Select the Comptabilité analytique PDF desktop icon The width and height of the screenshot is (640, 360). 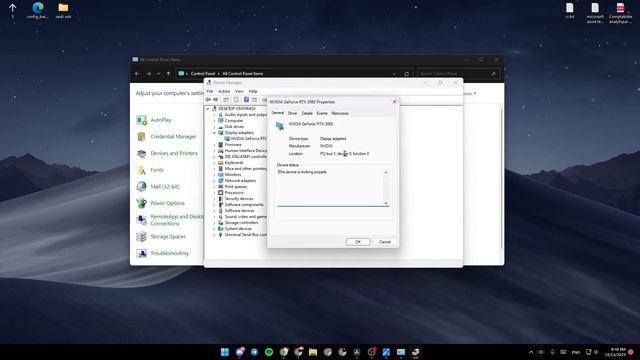620,12
